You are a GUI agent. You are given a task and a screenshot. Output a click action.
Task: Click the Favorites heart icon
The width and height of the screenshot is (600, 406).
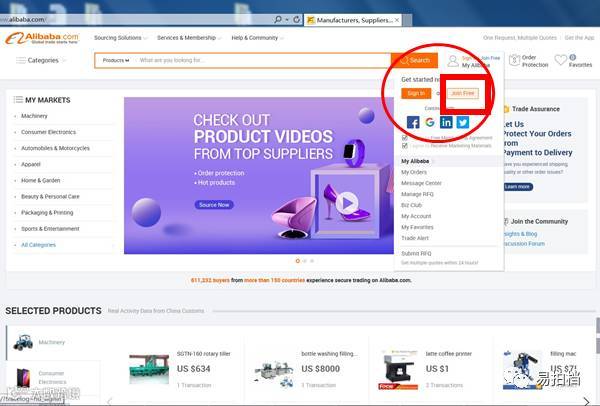[561, 60]
